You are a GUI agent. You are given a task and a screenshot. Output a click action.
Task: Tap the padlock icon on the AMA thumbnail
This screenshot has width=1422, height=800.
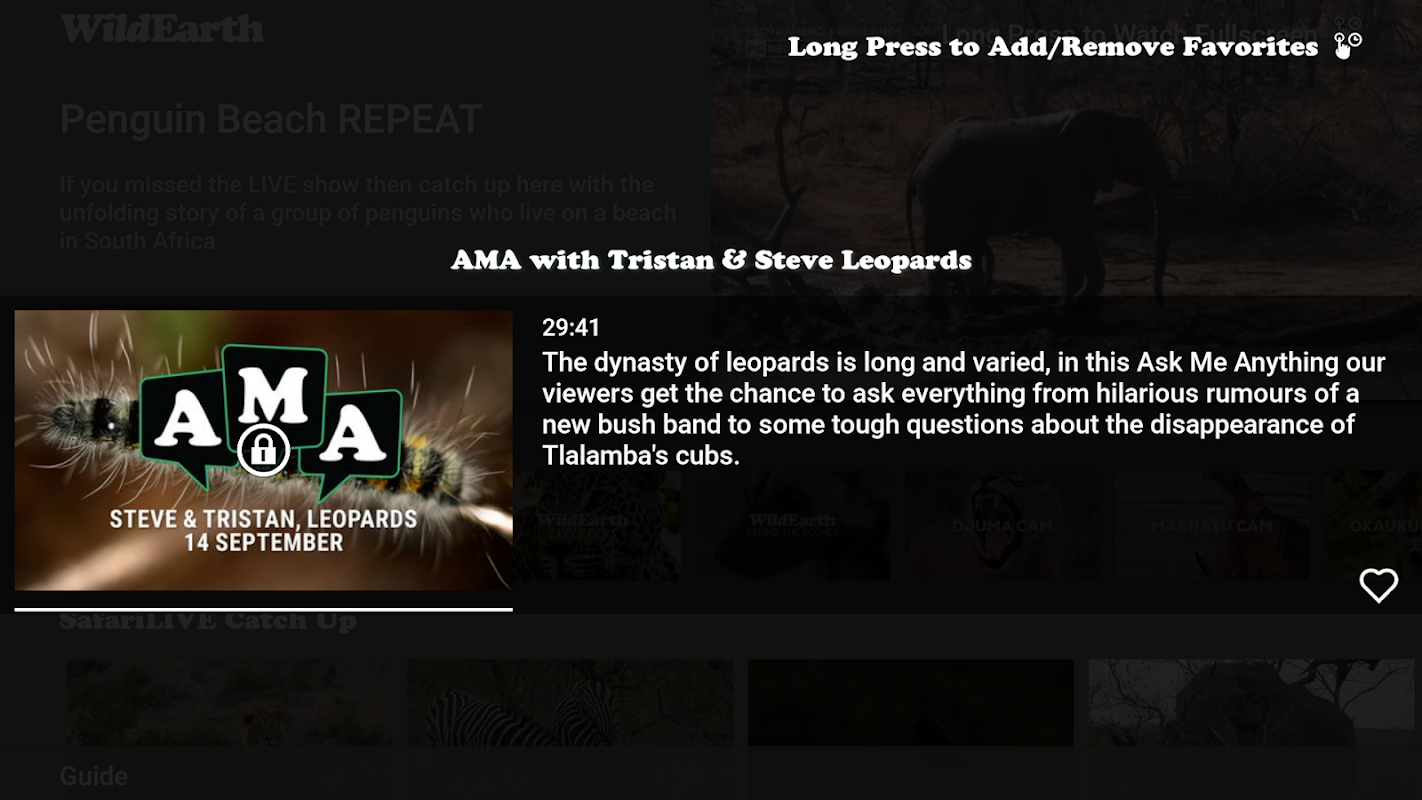pyautogui.click(x=263, y=450)
